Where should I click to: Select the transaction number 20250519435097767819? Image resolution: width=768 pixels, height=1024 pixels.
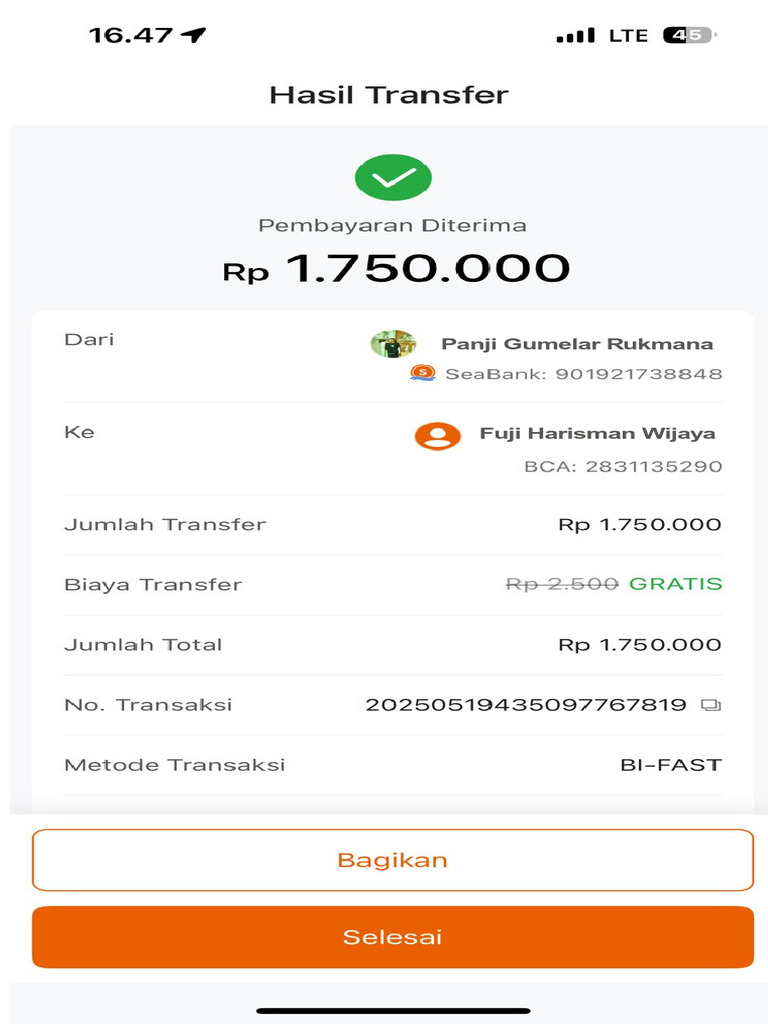525,705
